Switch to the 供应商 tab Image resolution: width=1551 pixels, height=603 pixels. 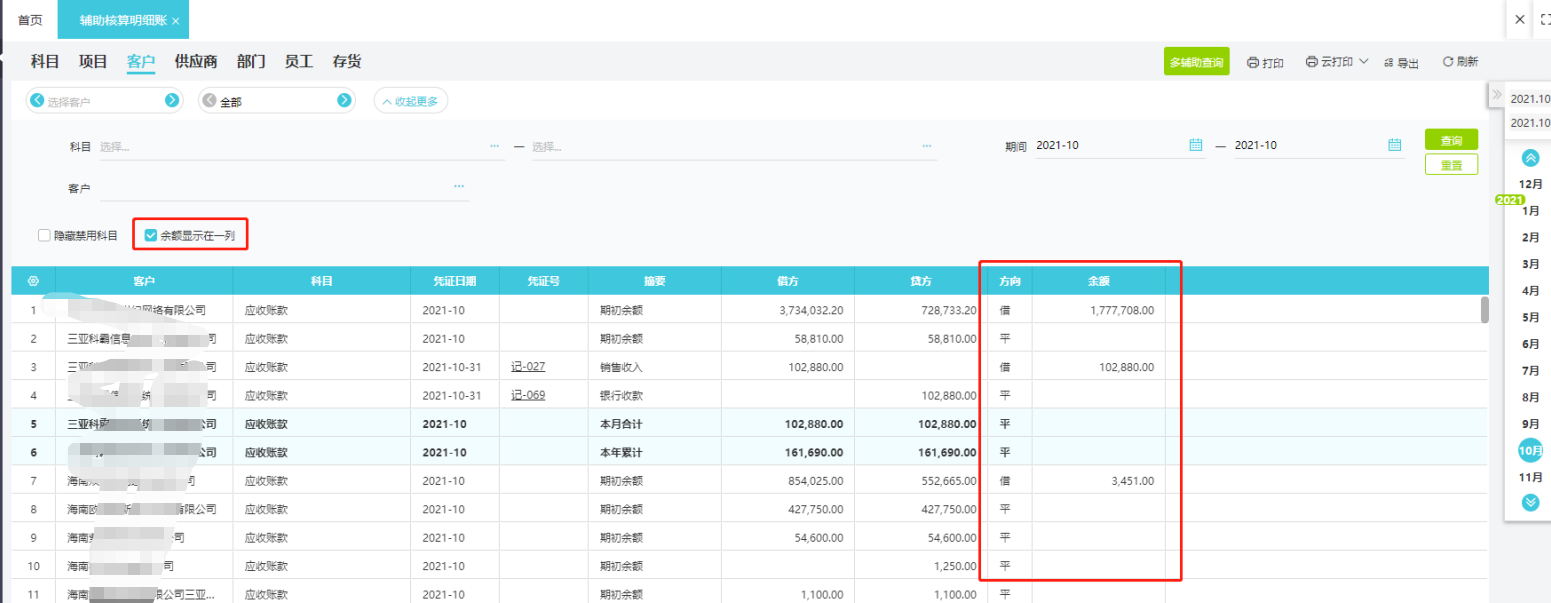pos(195,62)
